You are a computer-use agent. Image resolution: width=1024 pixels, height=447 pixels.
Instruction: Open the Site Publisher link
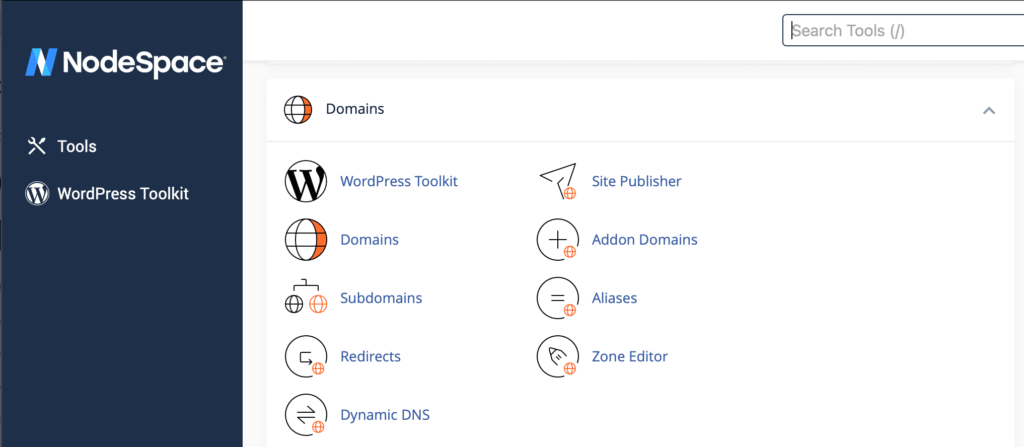(637, 181)
